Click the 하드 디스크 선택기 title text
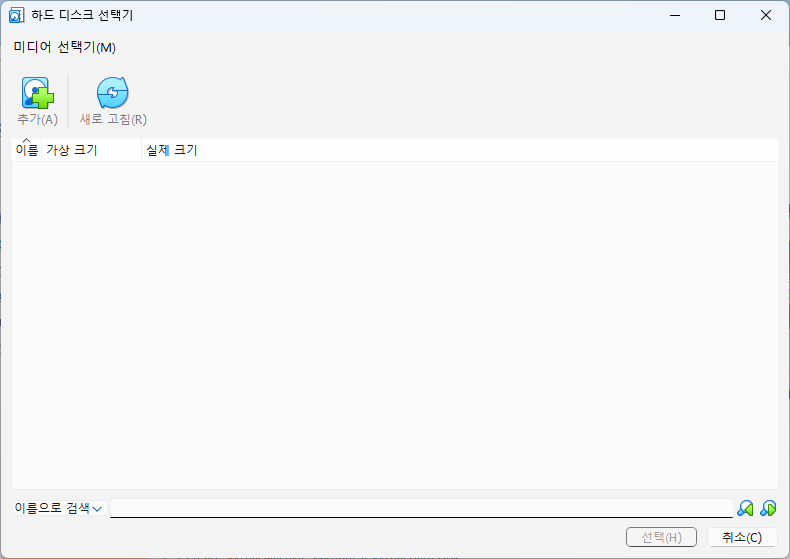 [83, 15]
